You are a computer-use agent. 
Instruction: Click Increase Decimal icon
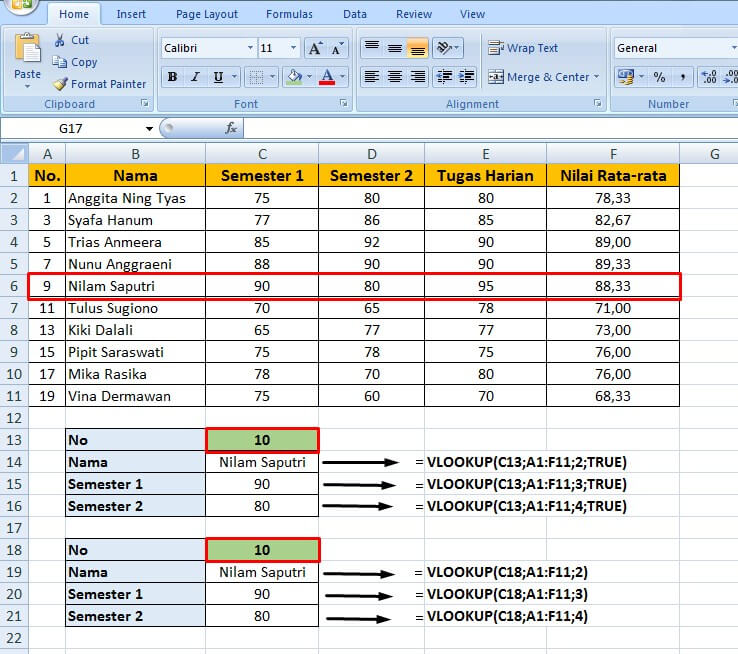[709, 77]
